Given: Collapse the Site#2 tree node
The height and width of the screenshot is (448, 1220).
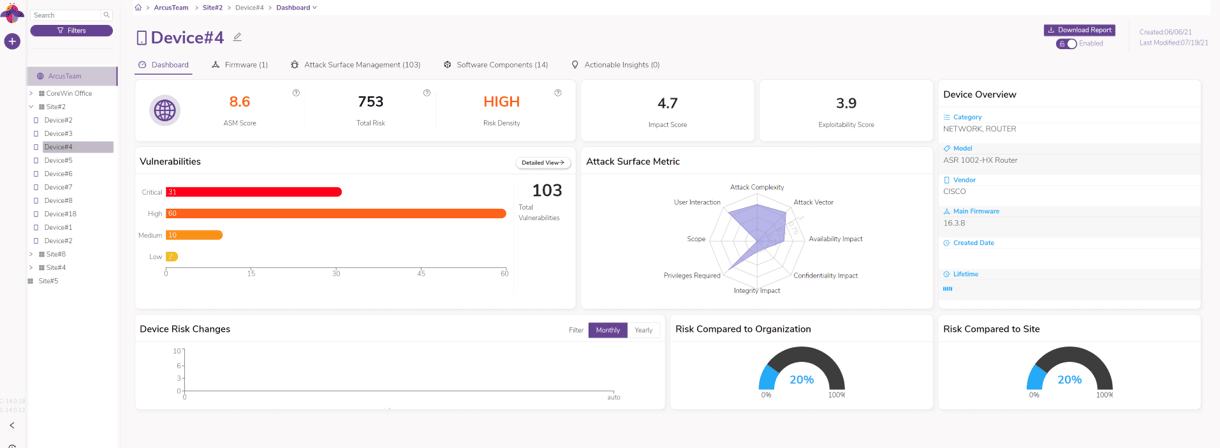Looking at the screenshot, I should point(31,107).
